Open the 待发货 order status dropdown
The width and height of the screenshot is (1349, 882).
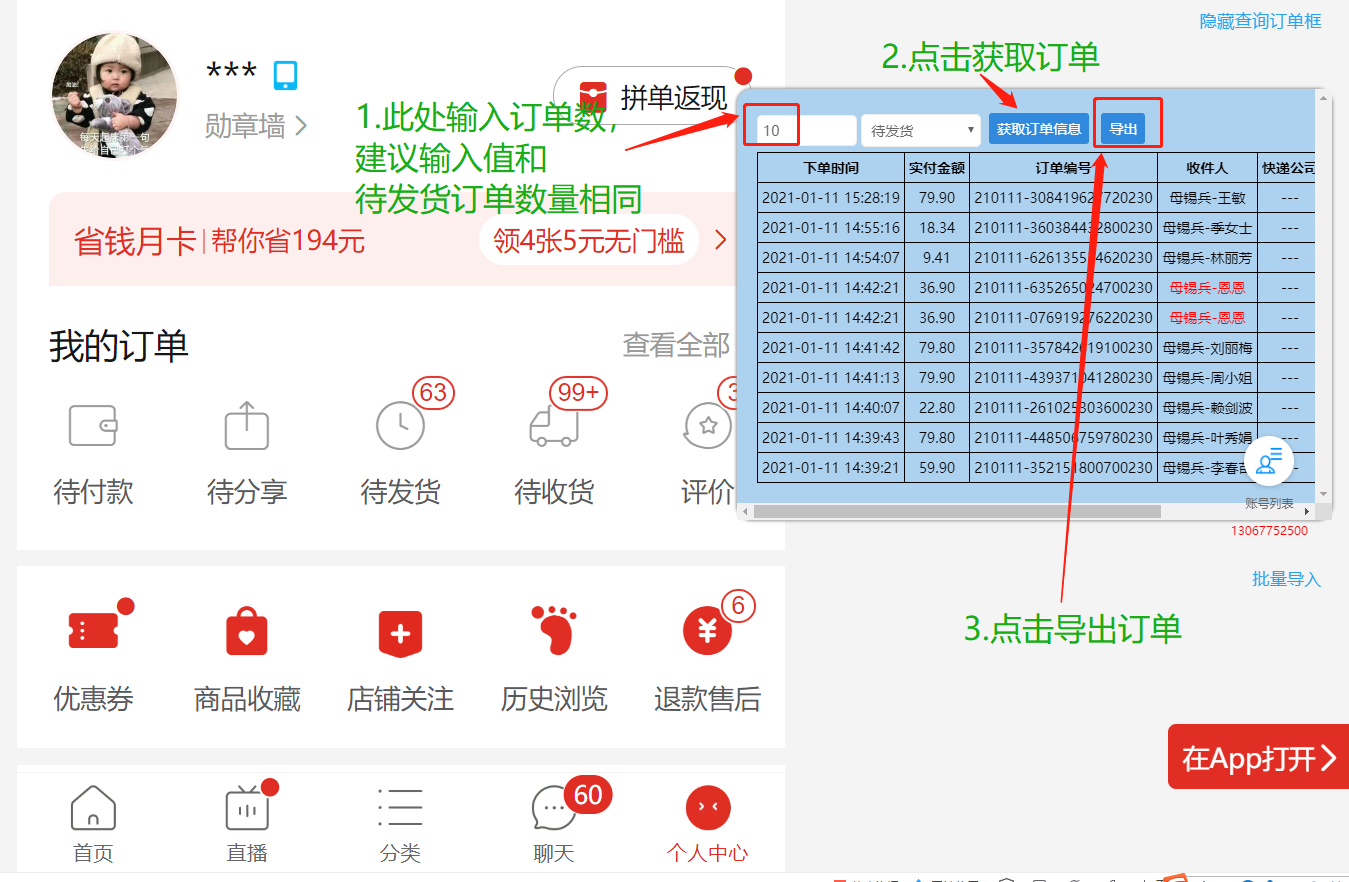pyautogui.click(x=921, y=130)
